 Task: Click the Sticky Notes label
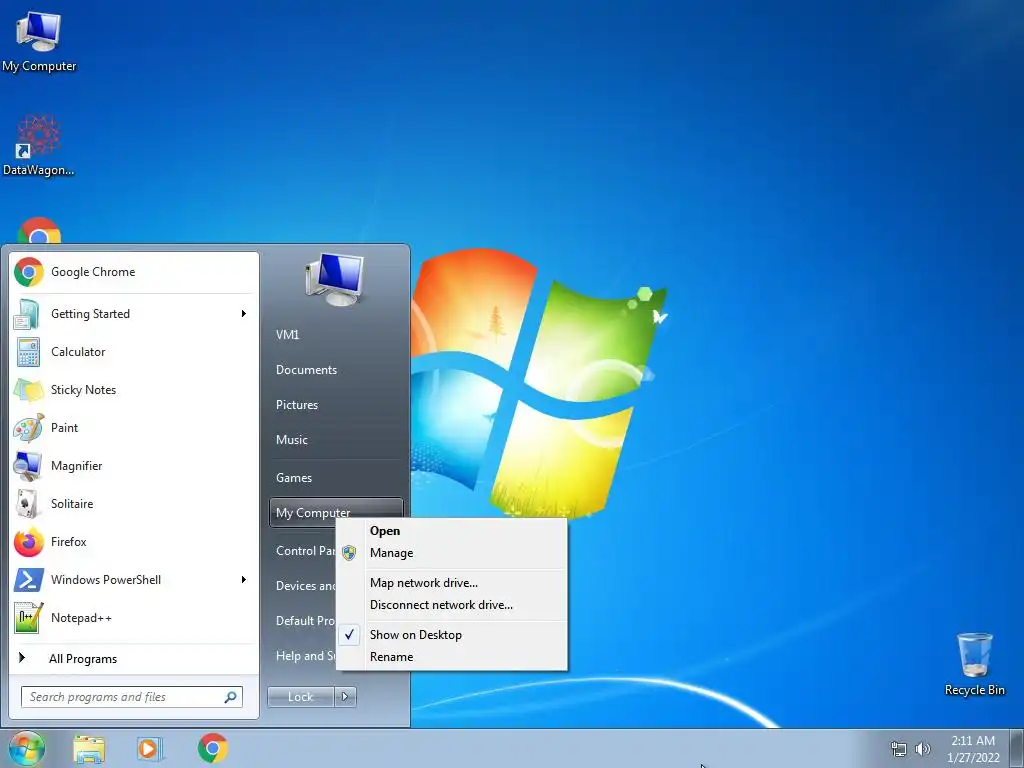84,390
